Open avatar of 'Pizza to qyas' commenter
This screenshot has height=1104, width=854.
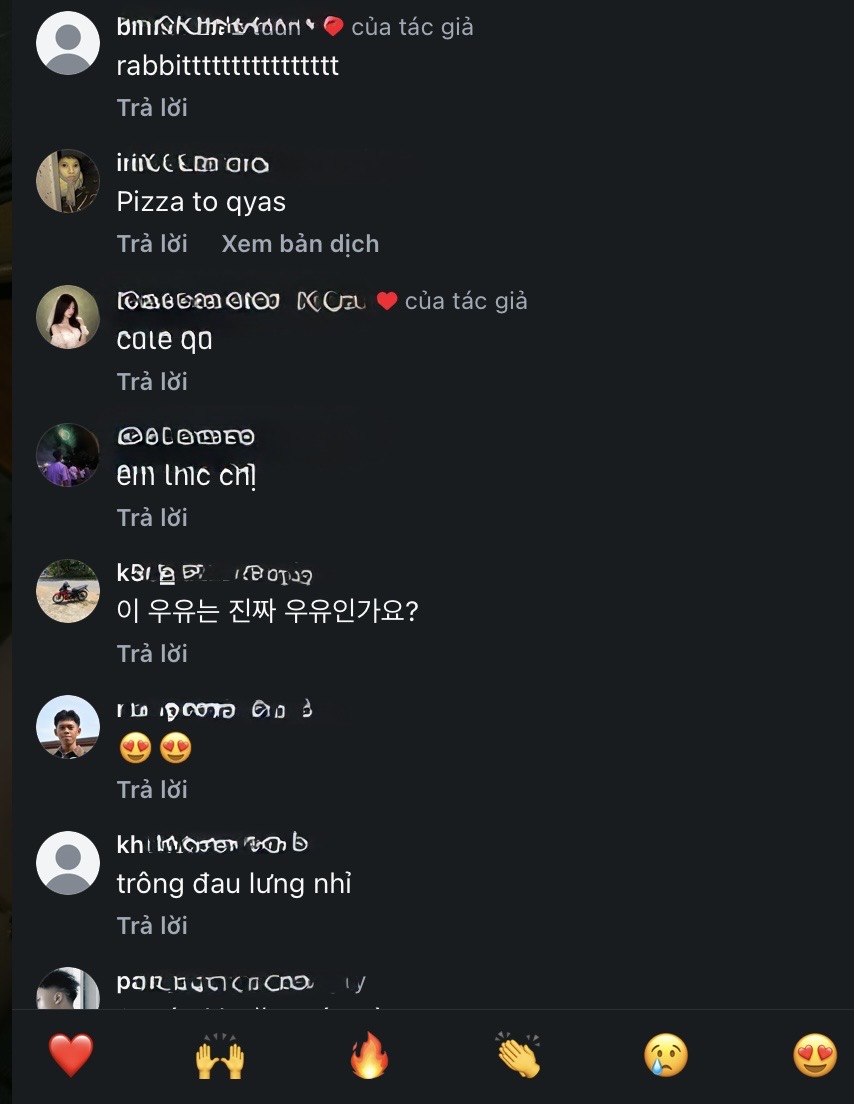point(68,181)
